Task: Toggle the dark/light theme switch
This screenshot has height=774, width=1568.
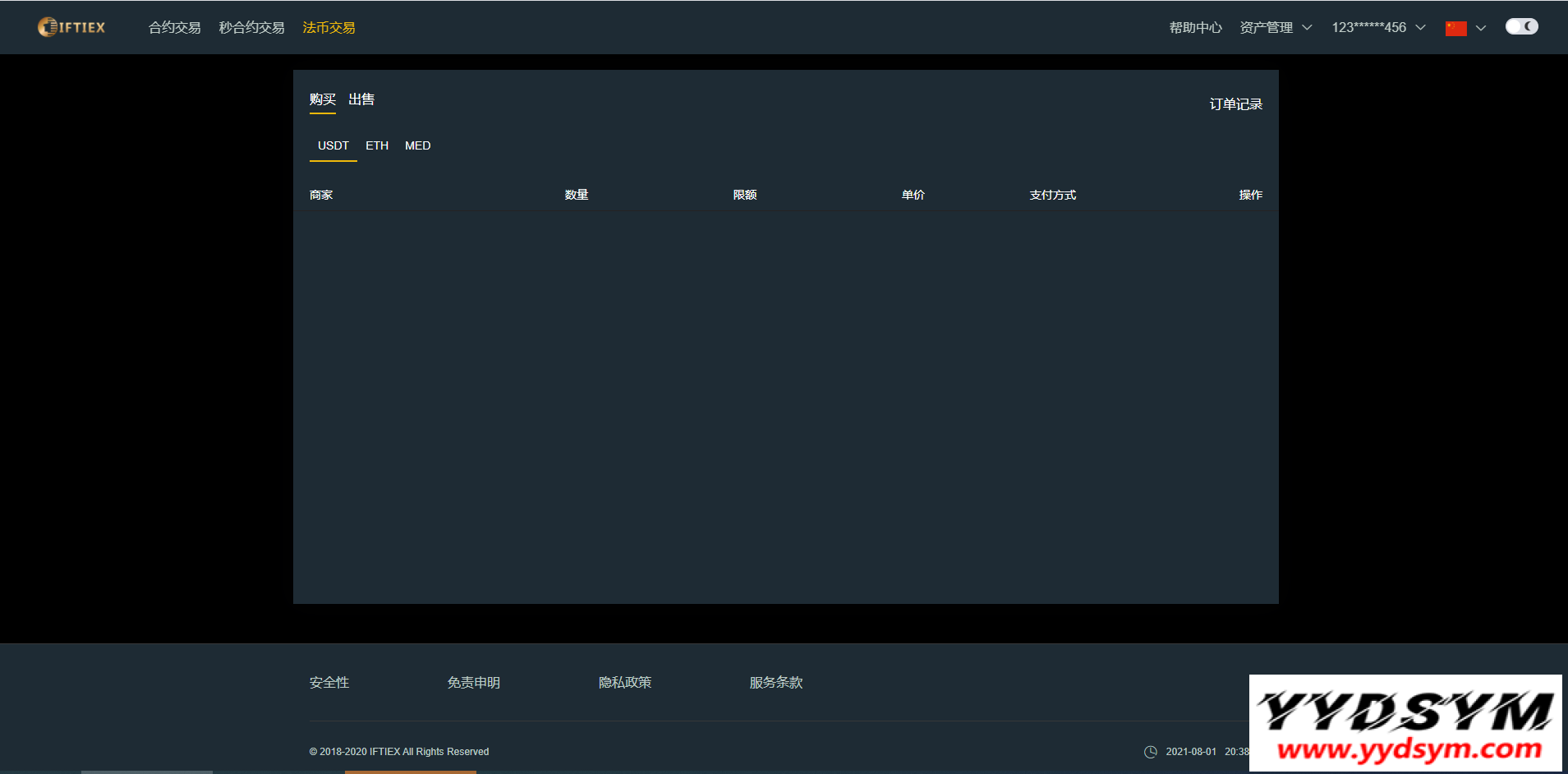Action: click(1521, 26)
